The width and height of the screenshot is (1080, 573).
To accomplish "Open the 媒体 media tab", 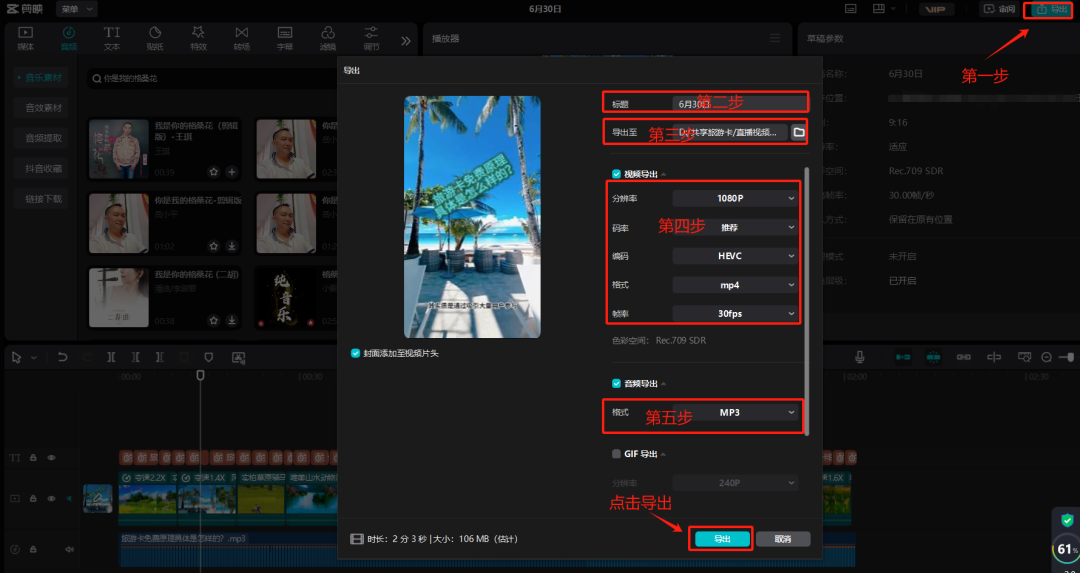I will 25,39.
